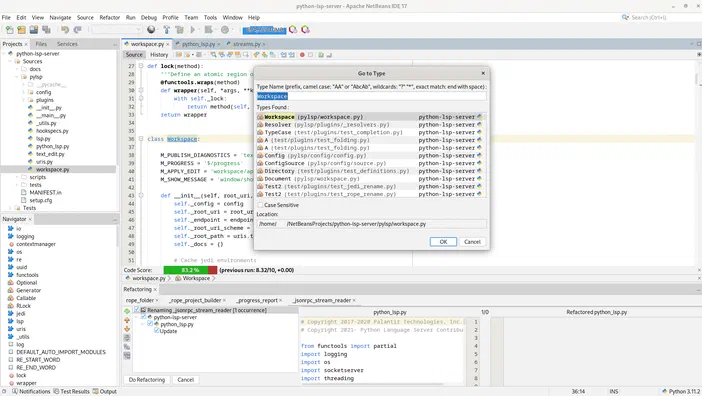Click Cancel in Go to Type dialog
The width and height of the screenshot is (702, 396).
tap(472, 242)
